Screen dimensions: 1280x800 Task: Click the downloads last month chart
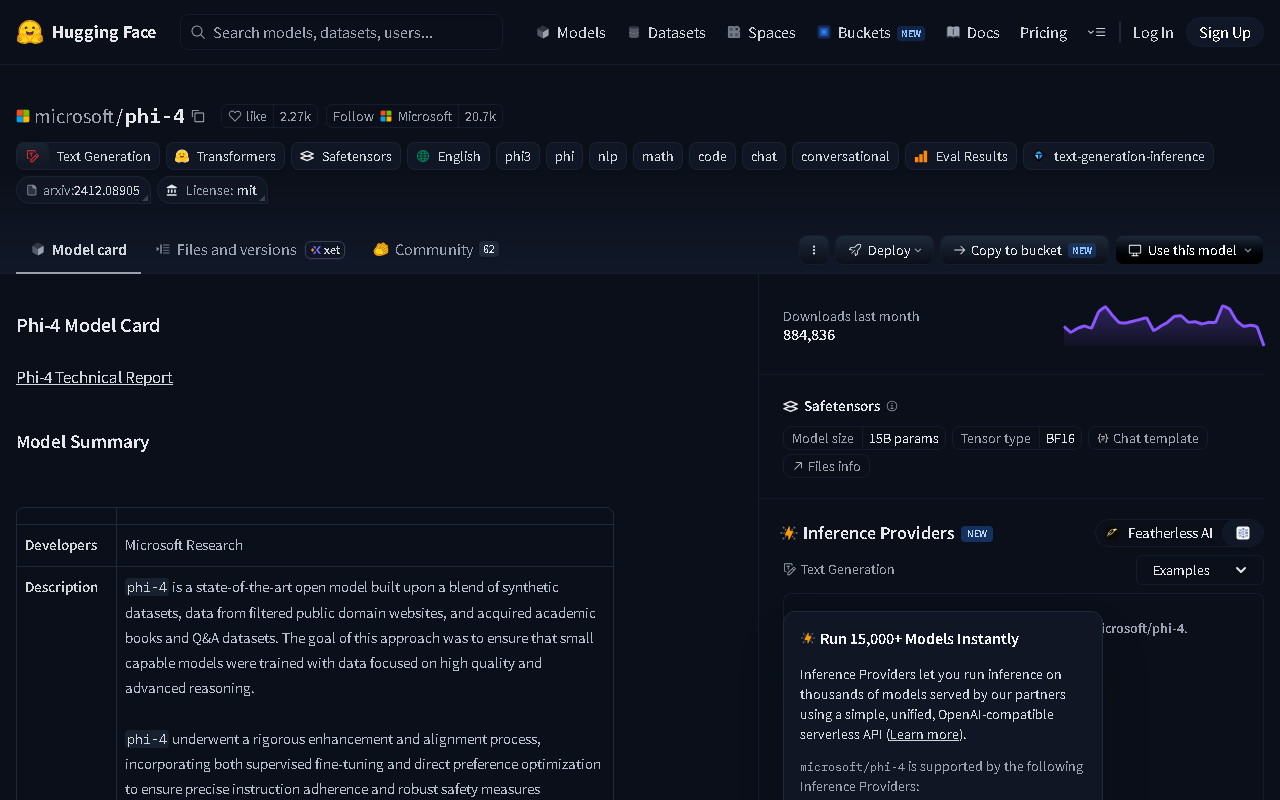[x=1164, y=325]
